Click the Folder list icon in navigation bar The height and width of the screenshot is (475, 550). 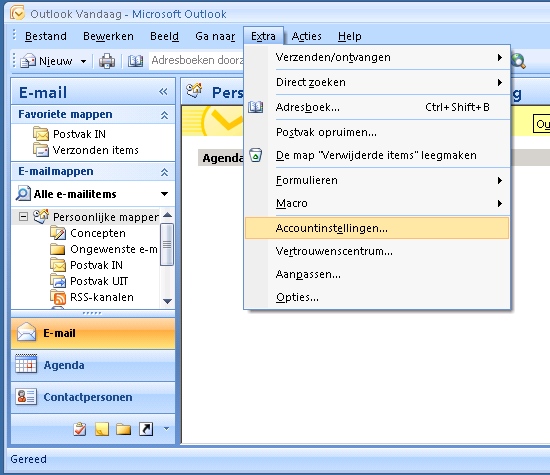tap(123, 429)
